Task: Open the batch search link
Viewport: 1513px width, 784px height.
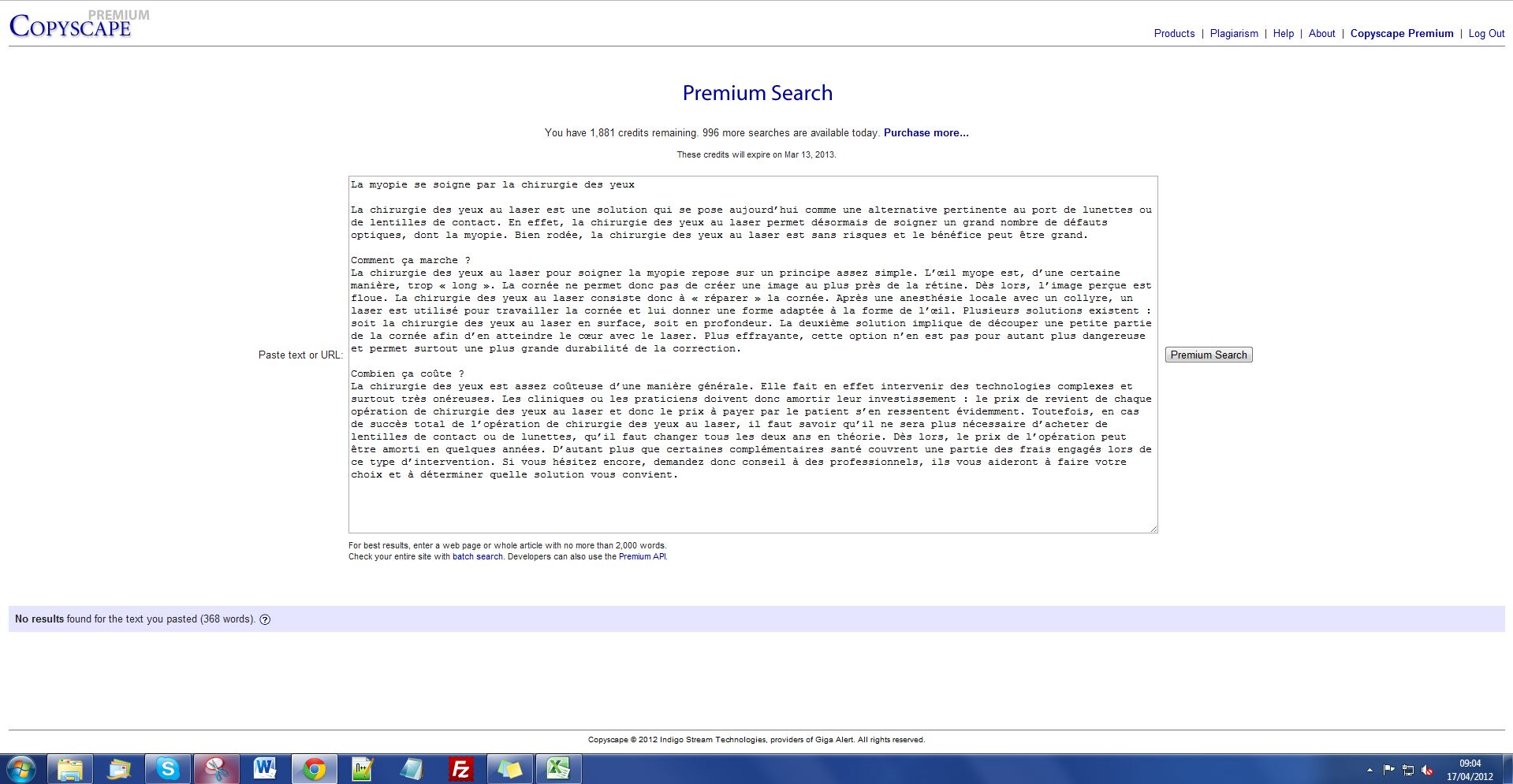Action: click(477, 556)
